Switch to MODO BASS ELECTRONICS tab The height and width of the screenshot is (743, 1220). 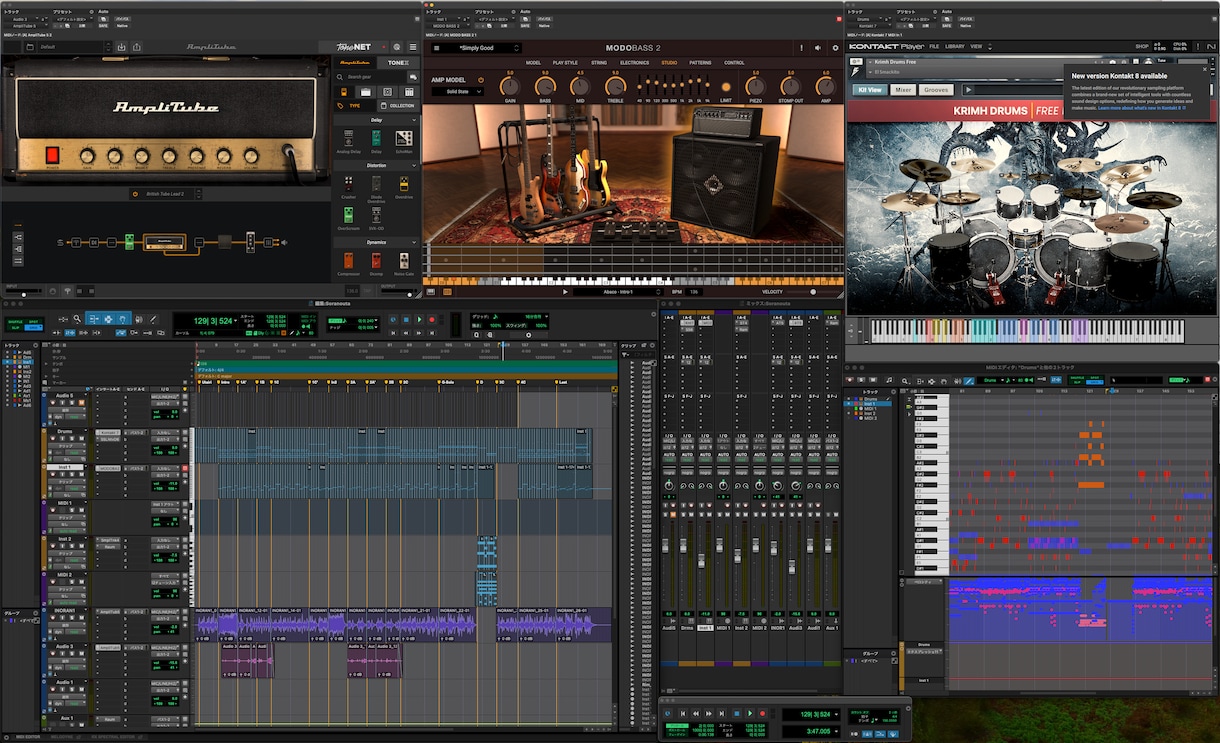(635, 63)
